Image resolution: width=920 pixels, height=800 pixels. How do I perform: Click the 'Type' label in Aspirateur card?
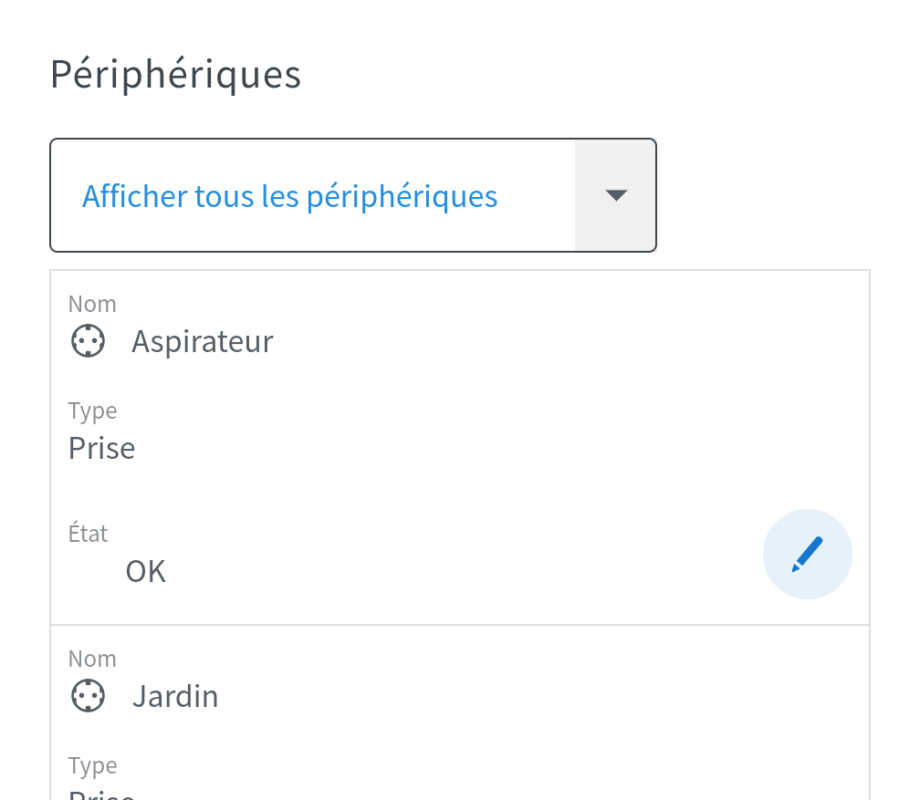[x=92, y=411]
